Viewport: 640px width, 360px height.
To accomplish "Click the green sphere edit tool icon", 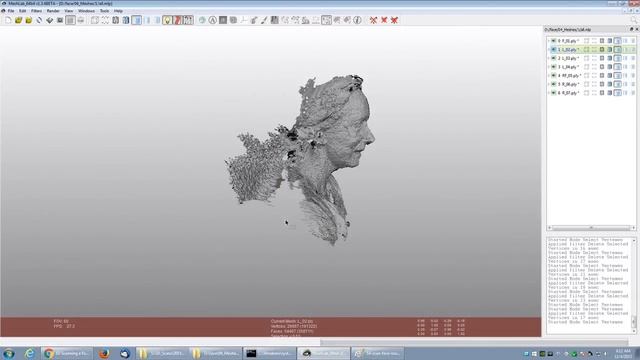I will click(202, 20).
